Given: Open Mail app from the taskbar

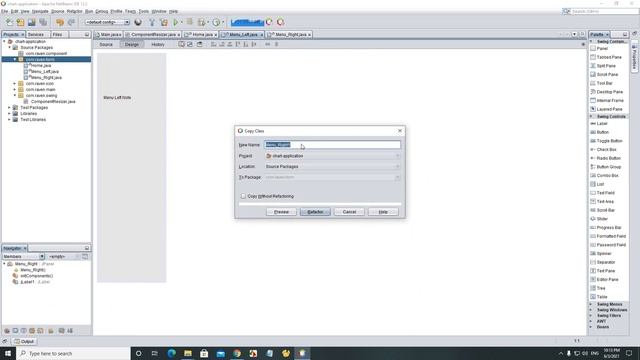Looking at the screenshot, I should click(220, 353).
